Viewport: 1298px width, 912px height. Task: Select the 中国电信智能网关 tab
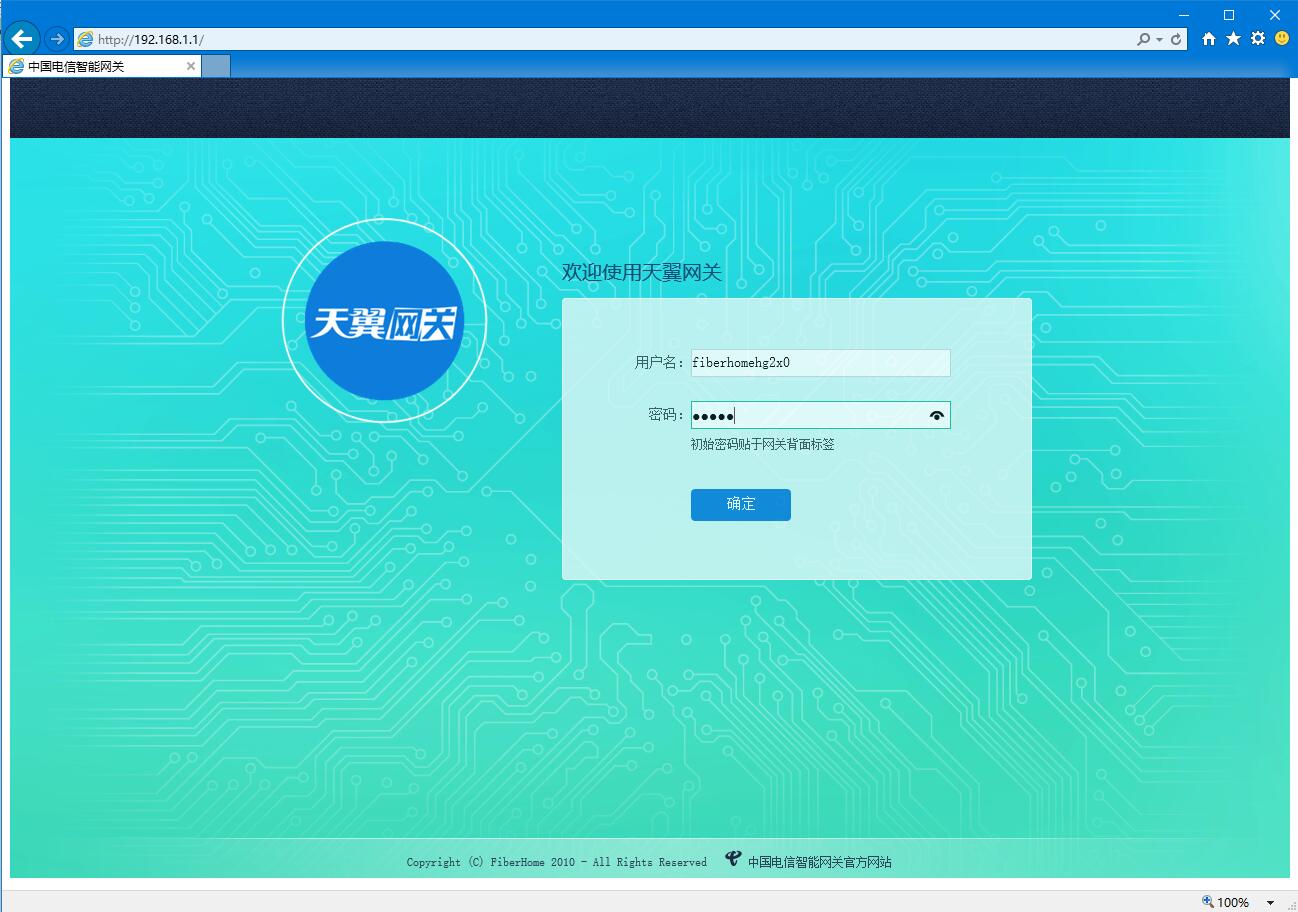coord(101,66)
